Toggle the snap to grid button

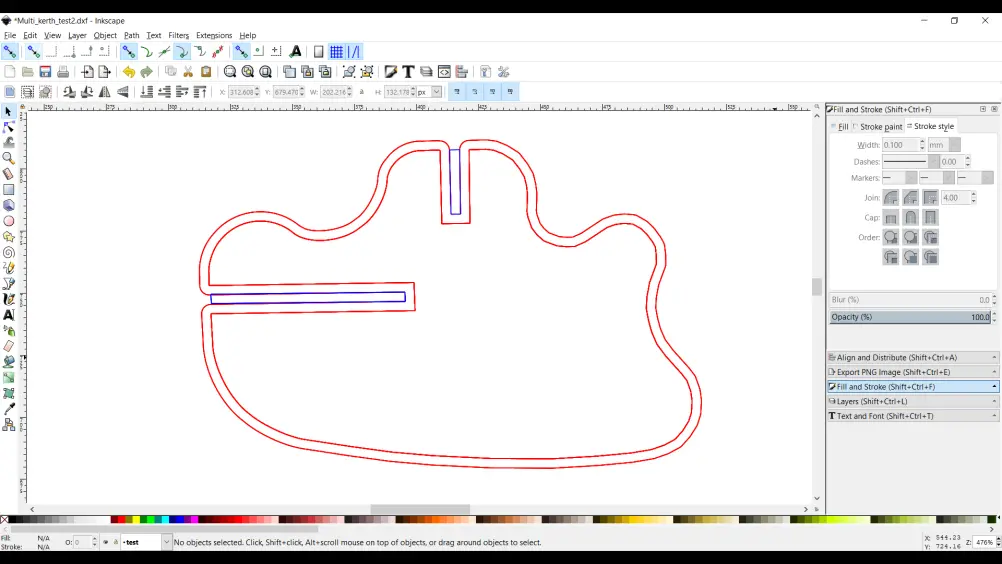[x=336, y=52]
